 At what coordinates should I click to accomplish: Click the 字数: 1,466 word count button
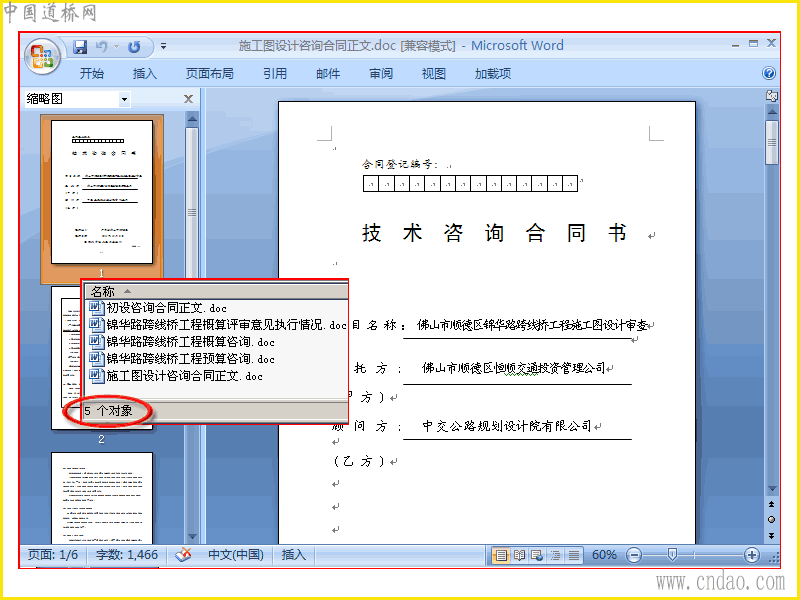tap(127, 555)
